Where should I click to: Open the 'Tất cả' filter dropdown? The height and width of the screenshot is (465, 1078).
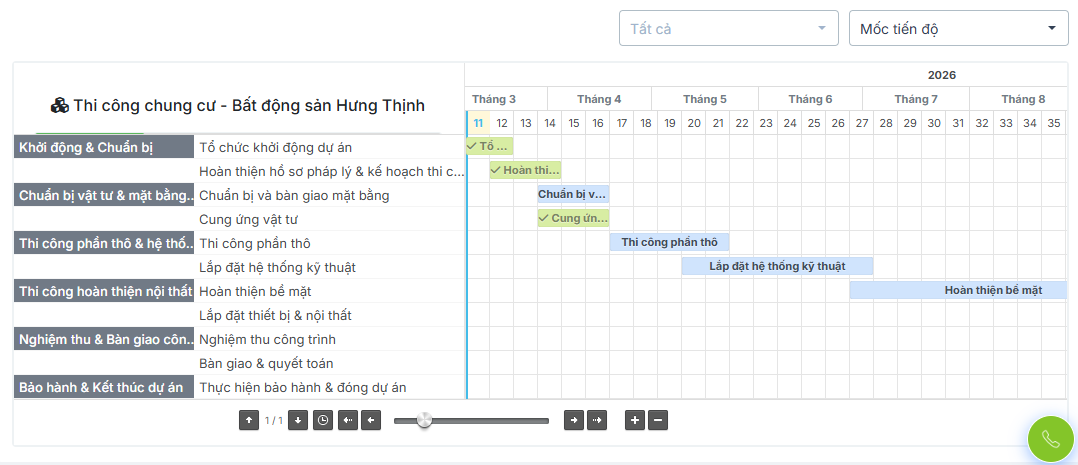(x=729, y=28)
